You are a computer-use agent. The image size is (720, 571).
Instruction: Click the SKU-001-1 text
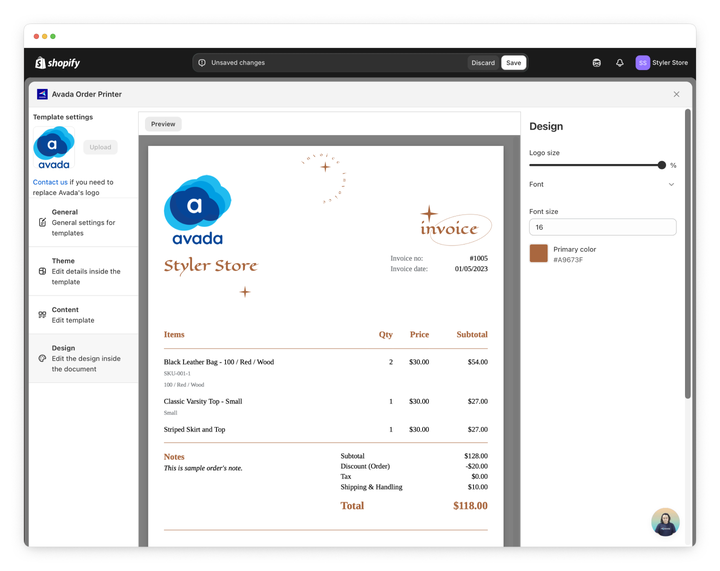tap(177, 374)
